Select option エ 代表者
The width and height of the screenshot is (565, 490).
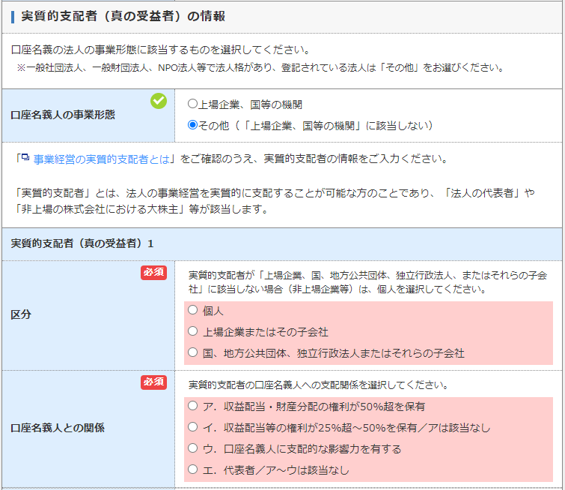click(x=193, y=469)
